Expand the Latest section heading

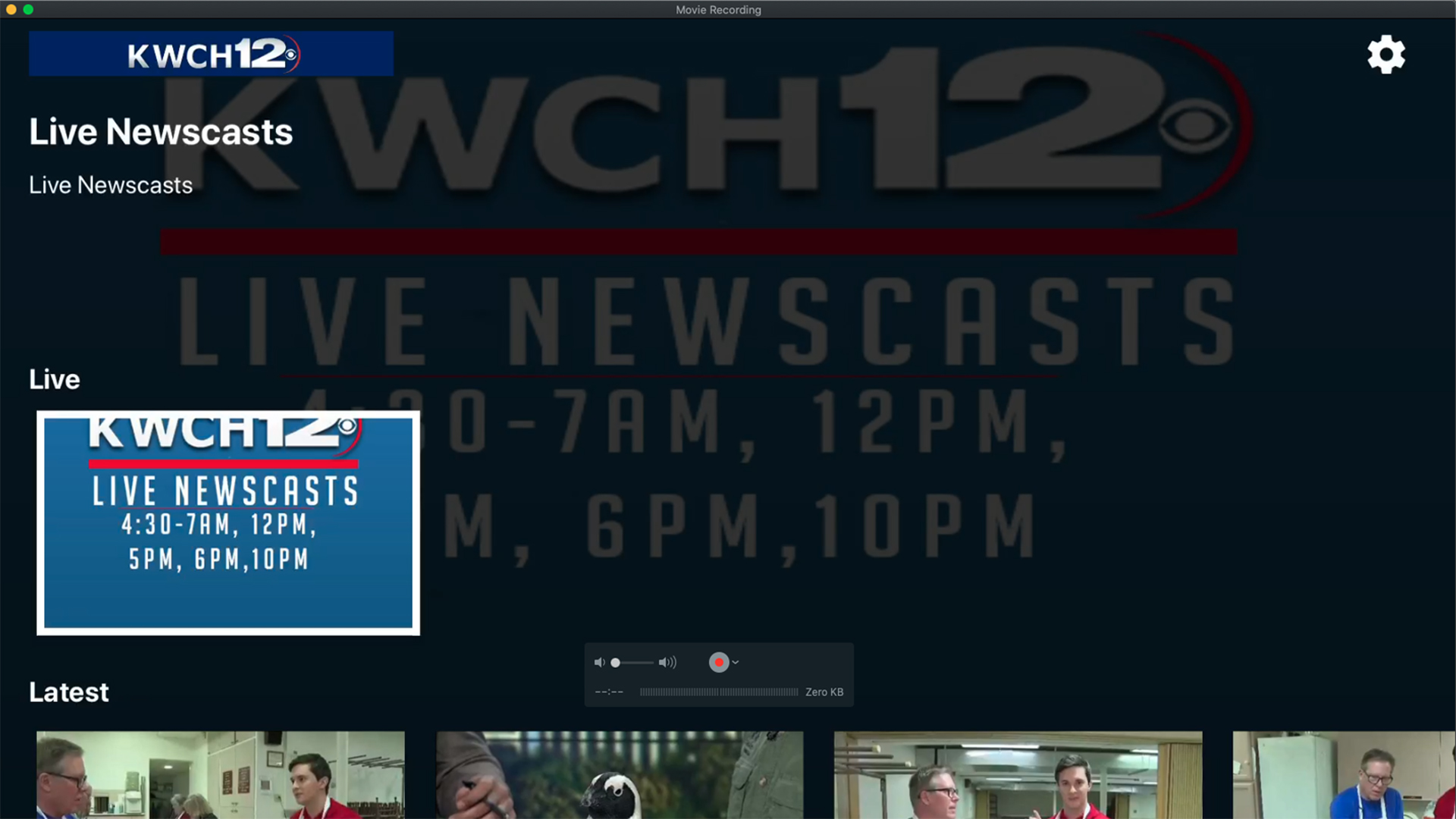pyautogui.click(x=68, y=692)
